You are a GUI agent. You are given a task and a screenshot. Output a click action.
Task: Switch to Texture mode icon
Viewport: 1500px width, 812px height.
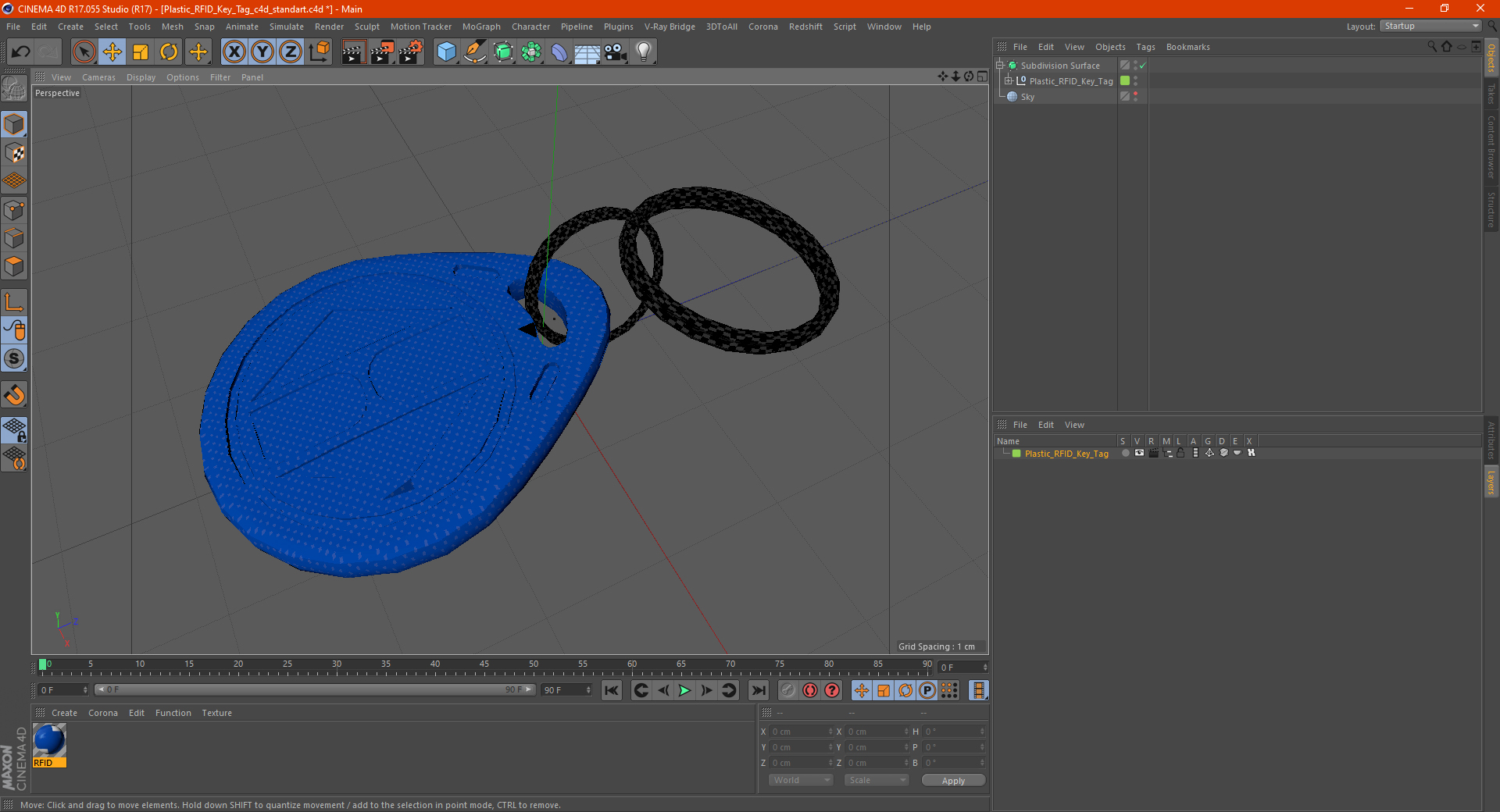(x=14, y=153)
